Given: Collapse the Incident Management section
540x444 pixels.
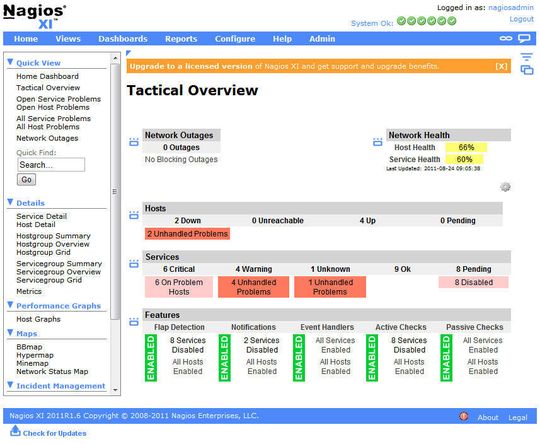Looking at the screenshot, I should (10, 385).
